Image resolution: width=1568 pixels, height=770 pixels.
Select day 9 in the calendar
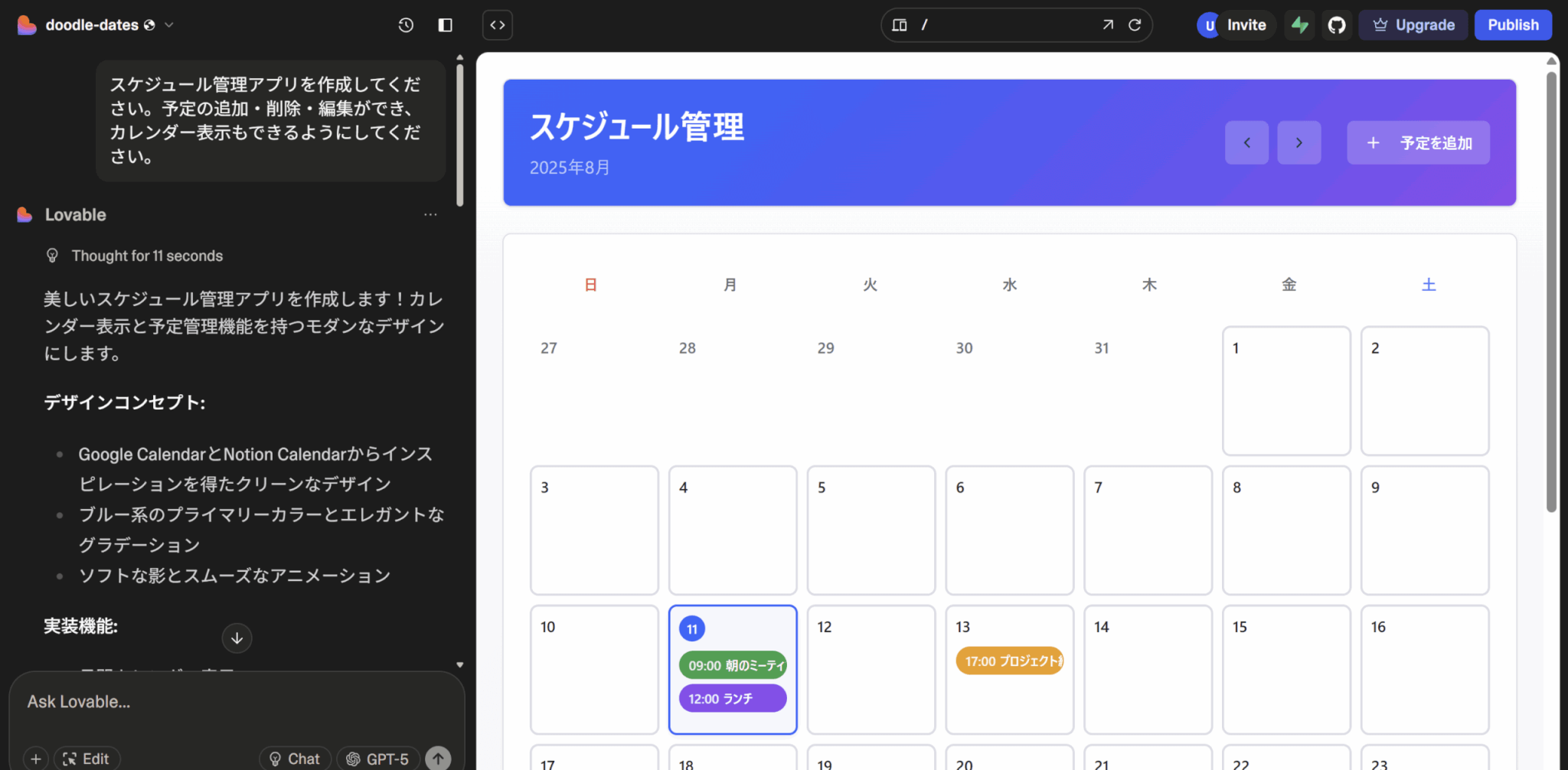point(1425,530)
